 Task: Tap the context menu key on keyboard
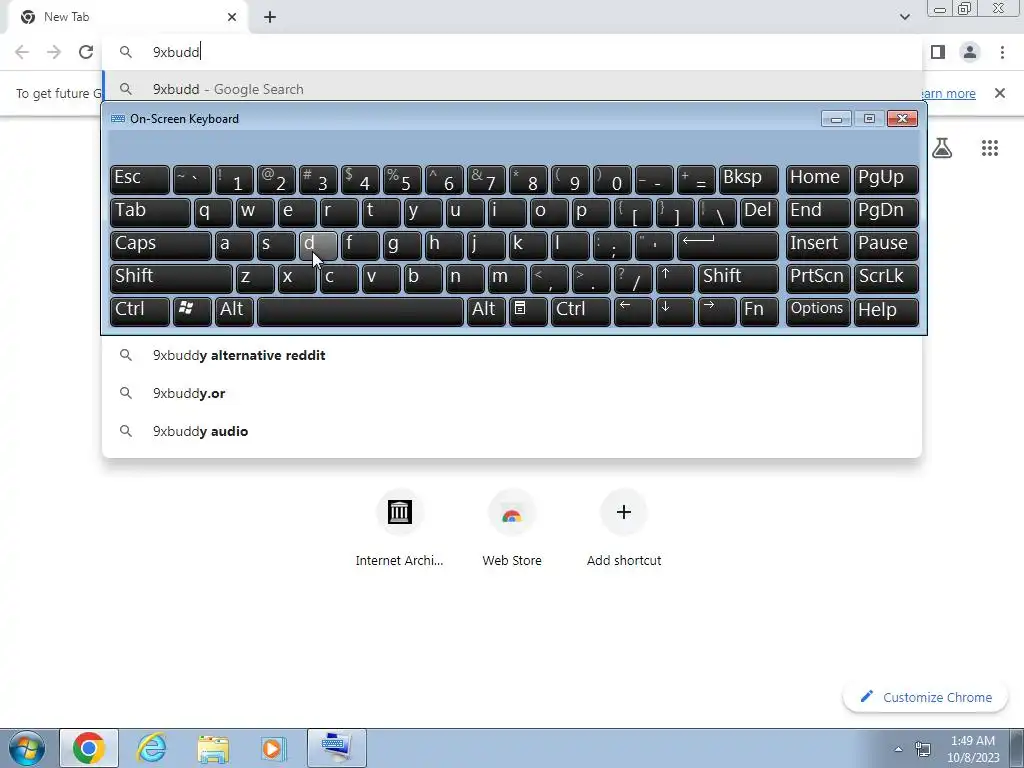tap(528, 311)
